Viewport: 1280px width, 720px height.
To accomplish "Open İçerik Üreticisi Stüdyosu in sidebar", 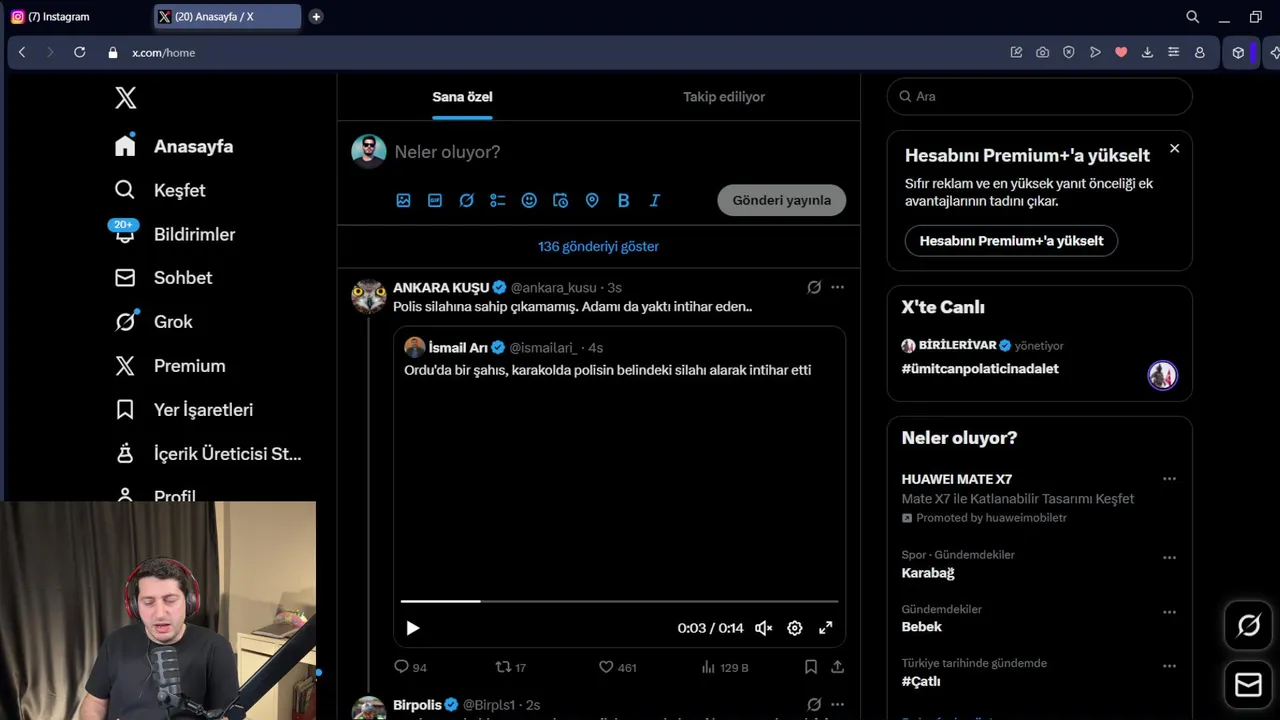I will click(208, 454).
